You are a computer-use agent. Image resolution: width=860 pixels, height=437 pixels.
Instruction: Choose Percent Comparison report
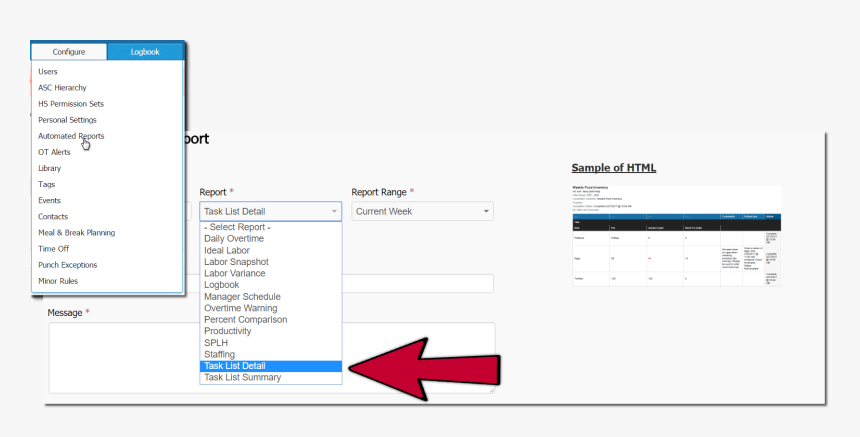[x=270, y=320]
